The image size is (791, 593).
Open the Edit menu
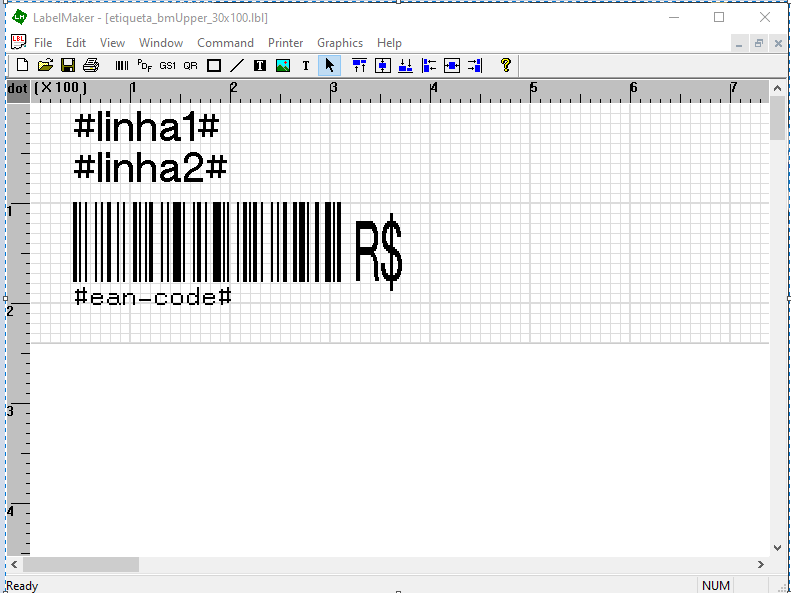[76, 43]
